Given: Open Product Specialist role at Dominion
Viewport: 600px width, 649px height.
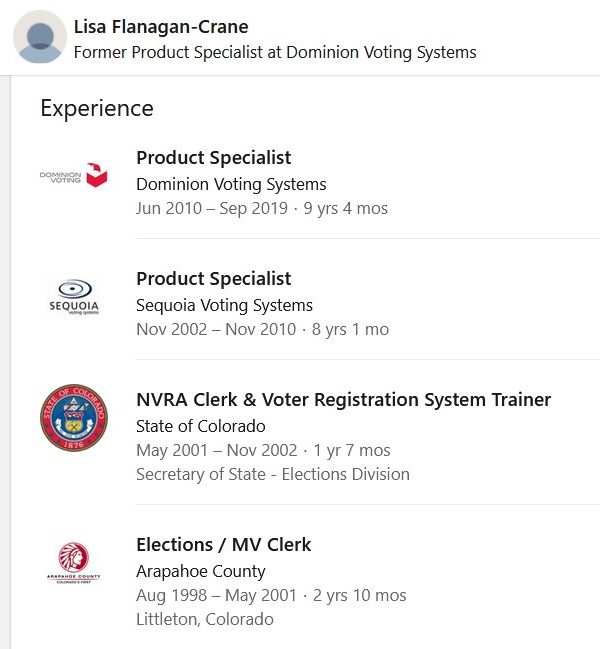Looking at the screenshot, I should click(x=214, y=158).
